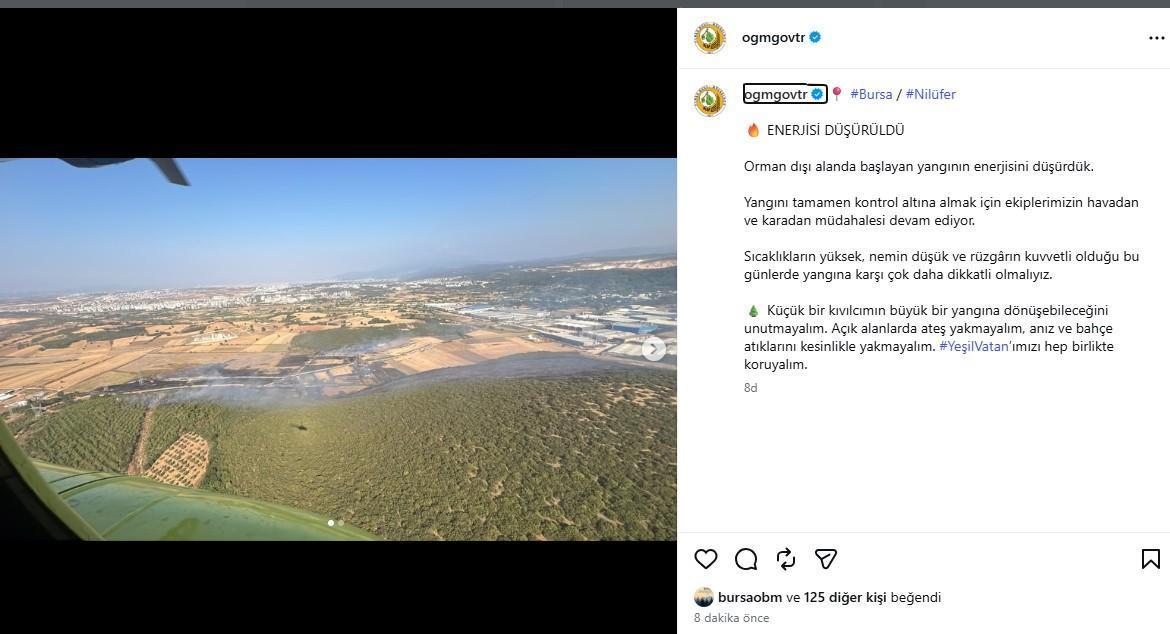Open the three-dot more options menu
1170x634 pixels.
[x=1156, y=38]
